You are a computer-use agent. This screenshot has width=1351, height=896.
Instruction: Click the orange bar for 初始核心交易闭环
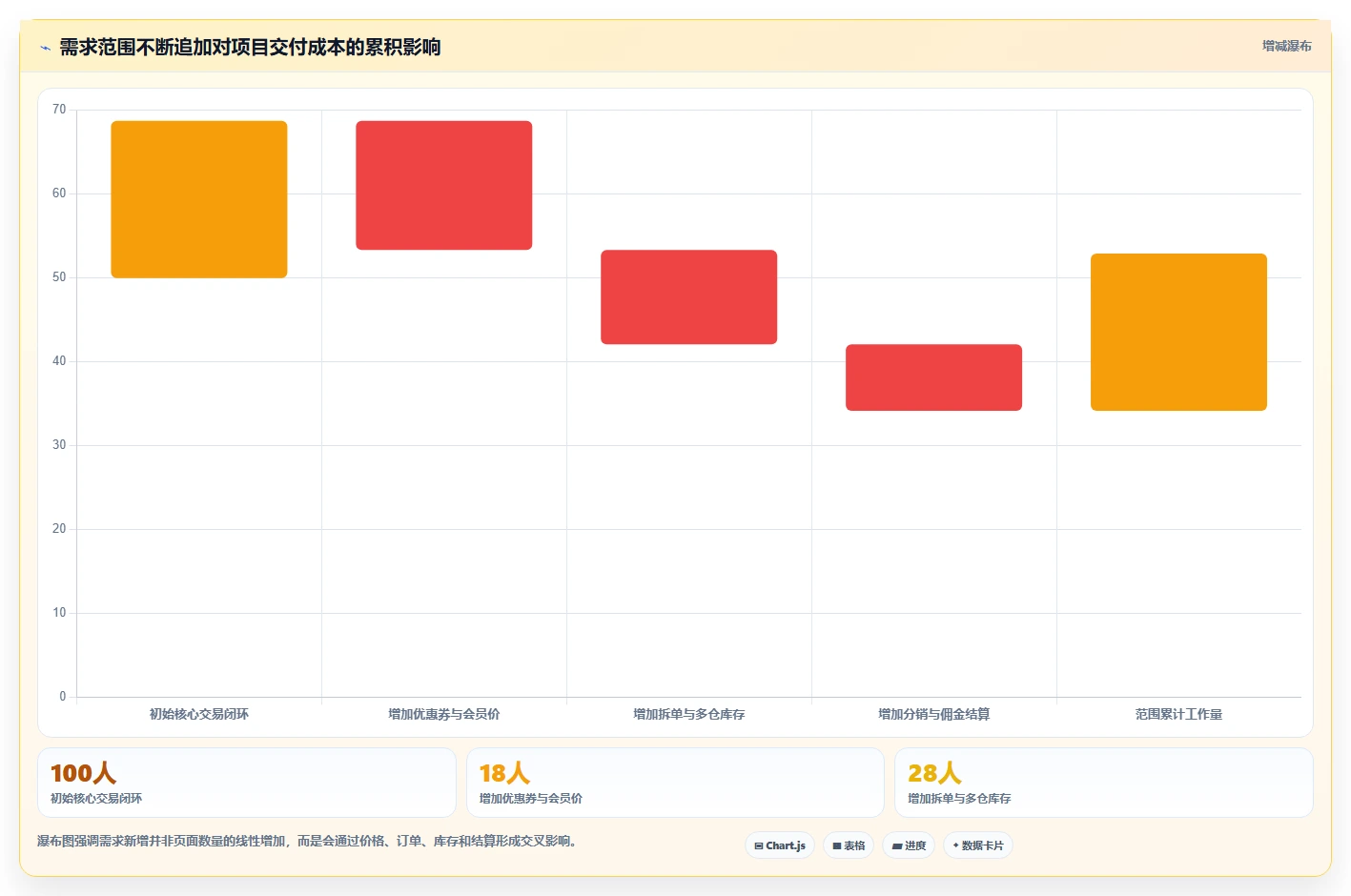pos(199,199)
